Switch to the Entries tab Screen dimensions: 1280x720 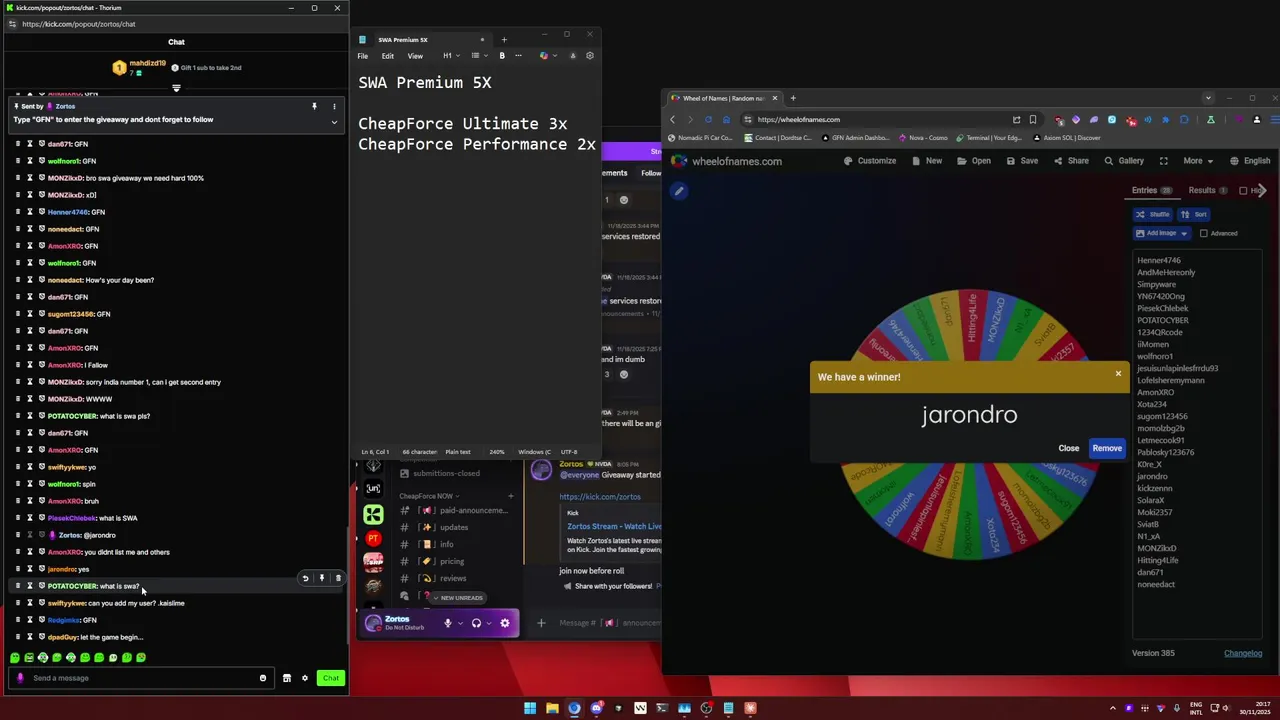1151,190
